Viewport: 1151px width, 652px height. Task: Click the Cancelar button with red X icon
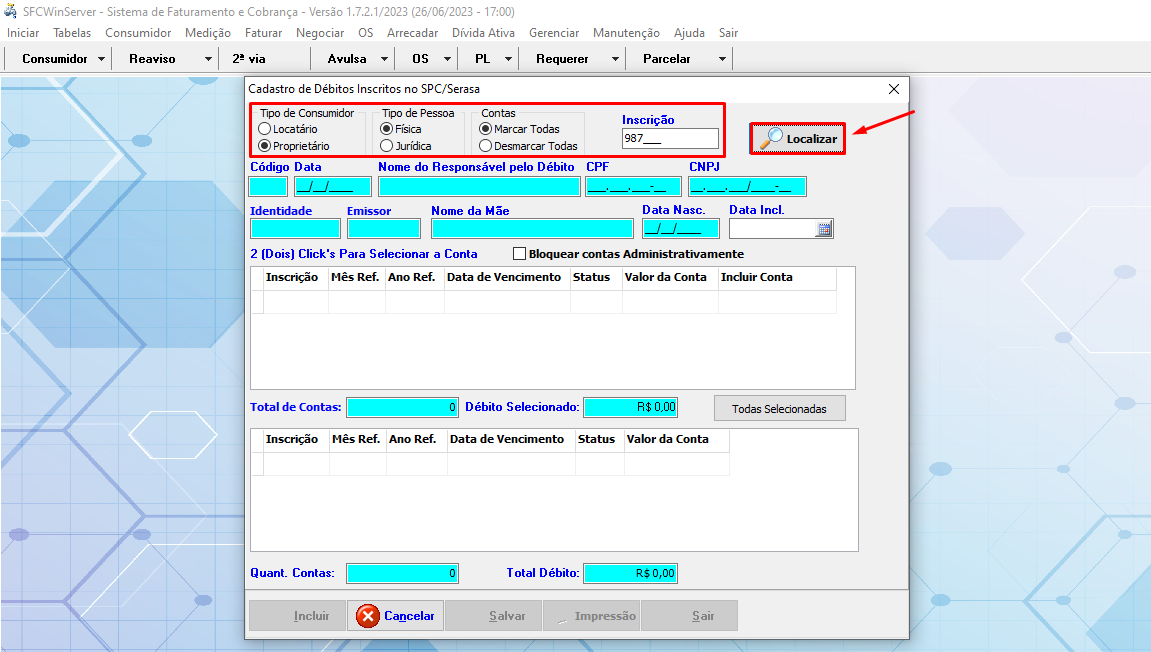point(396,616)
